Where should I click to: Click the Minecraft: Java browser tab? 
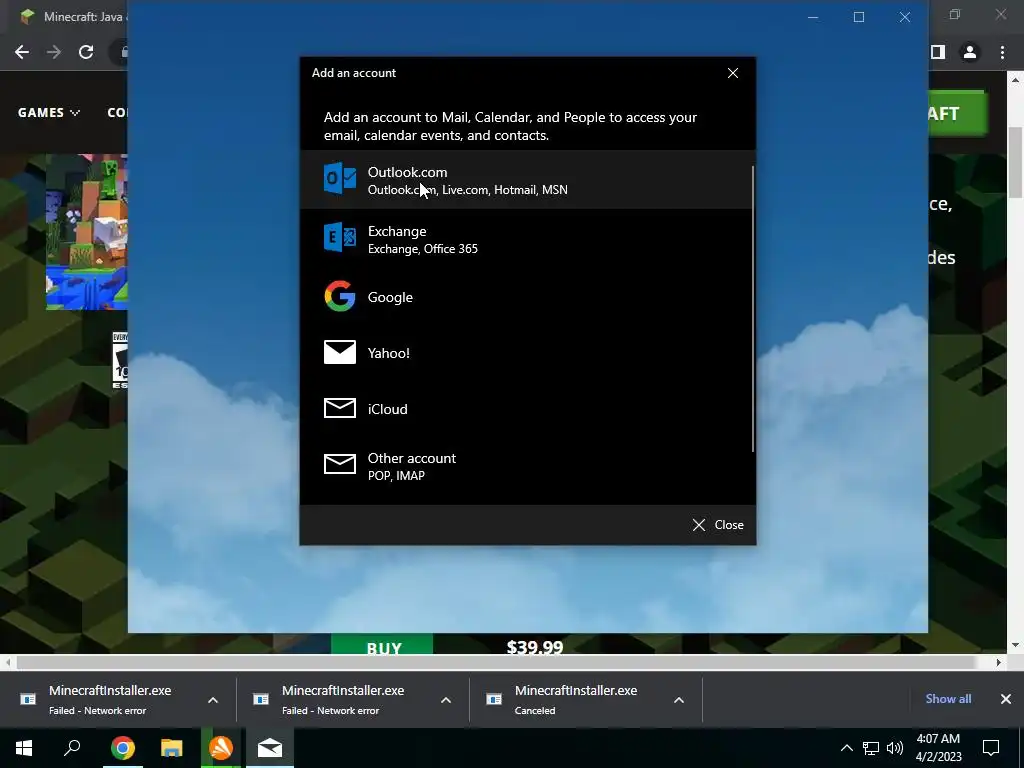73,16
